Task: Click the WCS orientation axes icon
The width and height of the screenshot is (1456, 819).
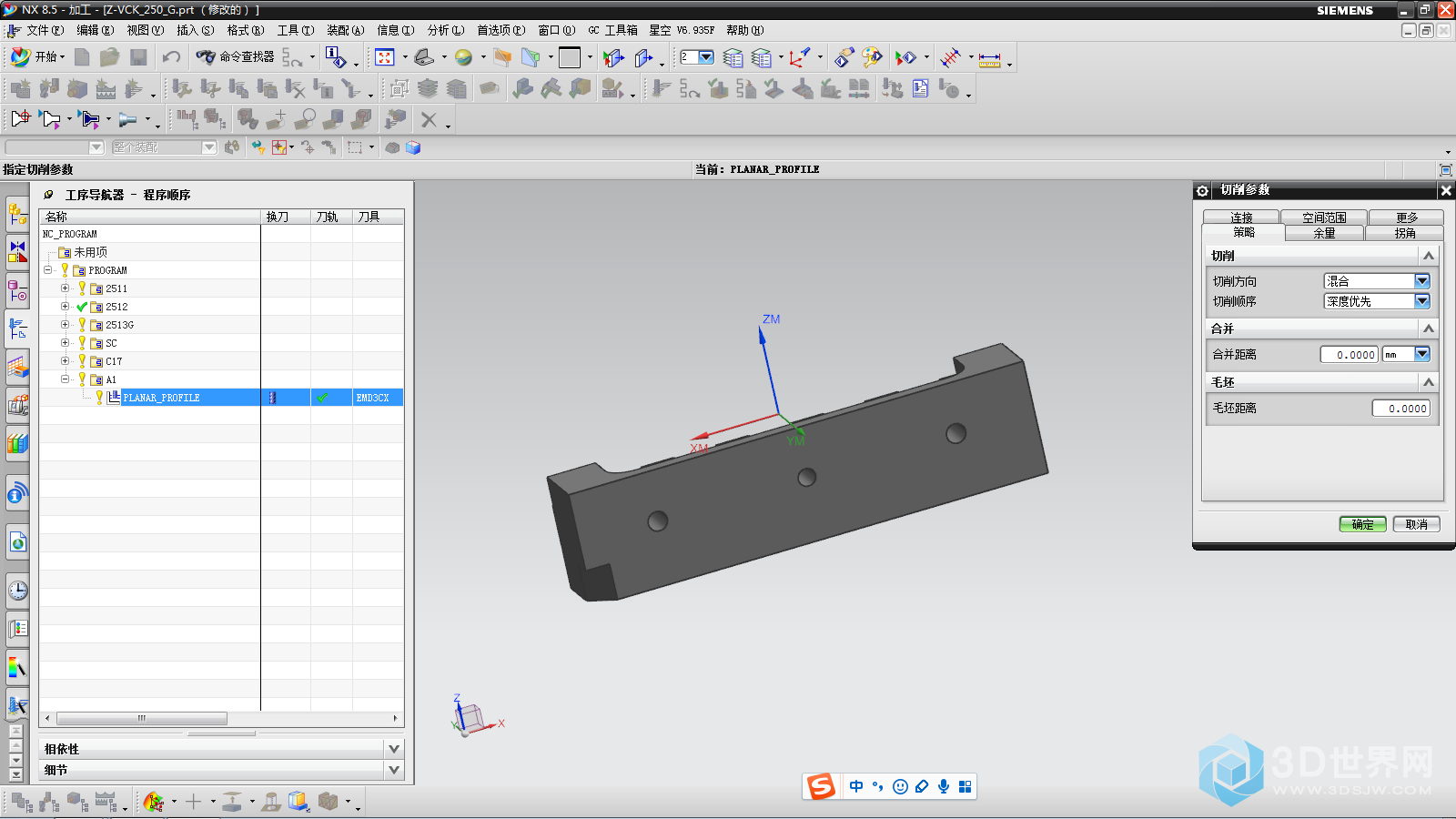Action: [x=799, y=57]
